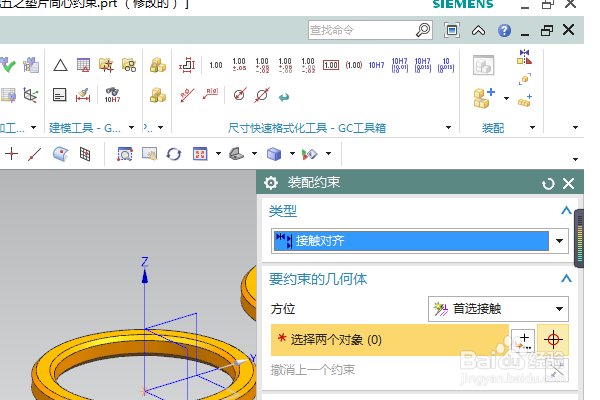Click the Add Component icon with blue plus
Image resolution: width=600 pixels, height=400 pixels.
(483, 98)
